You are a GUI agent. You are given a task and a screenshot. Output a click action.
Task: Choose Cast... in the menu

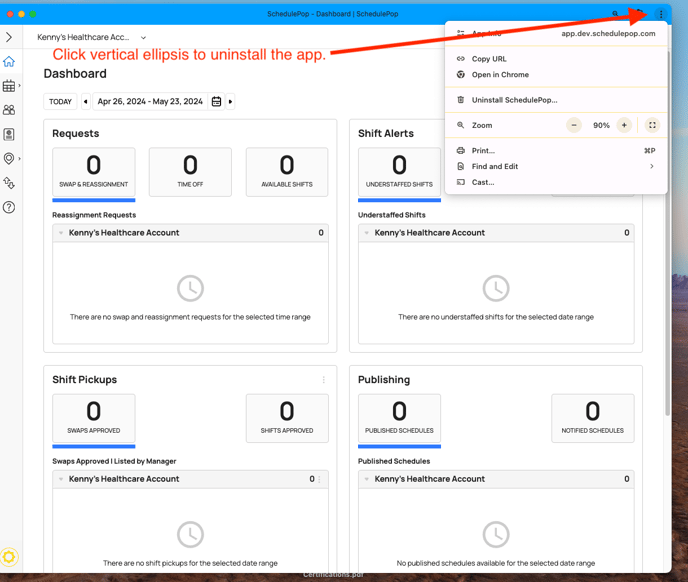pyautogui.click(x=556, y=182)
